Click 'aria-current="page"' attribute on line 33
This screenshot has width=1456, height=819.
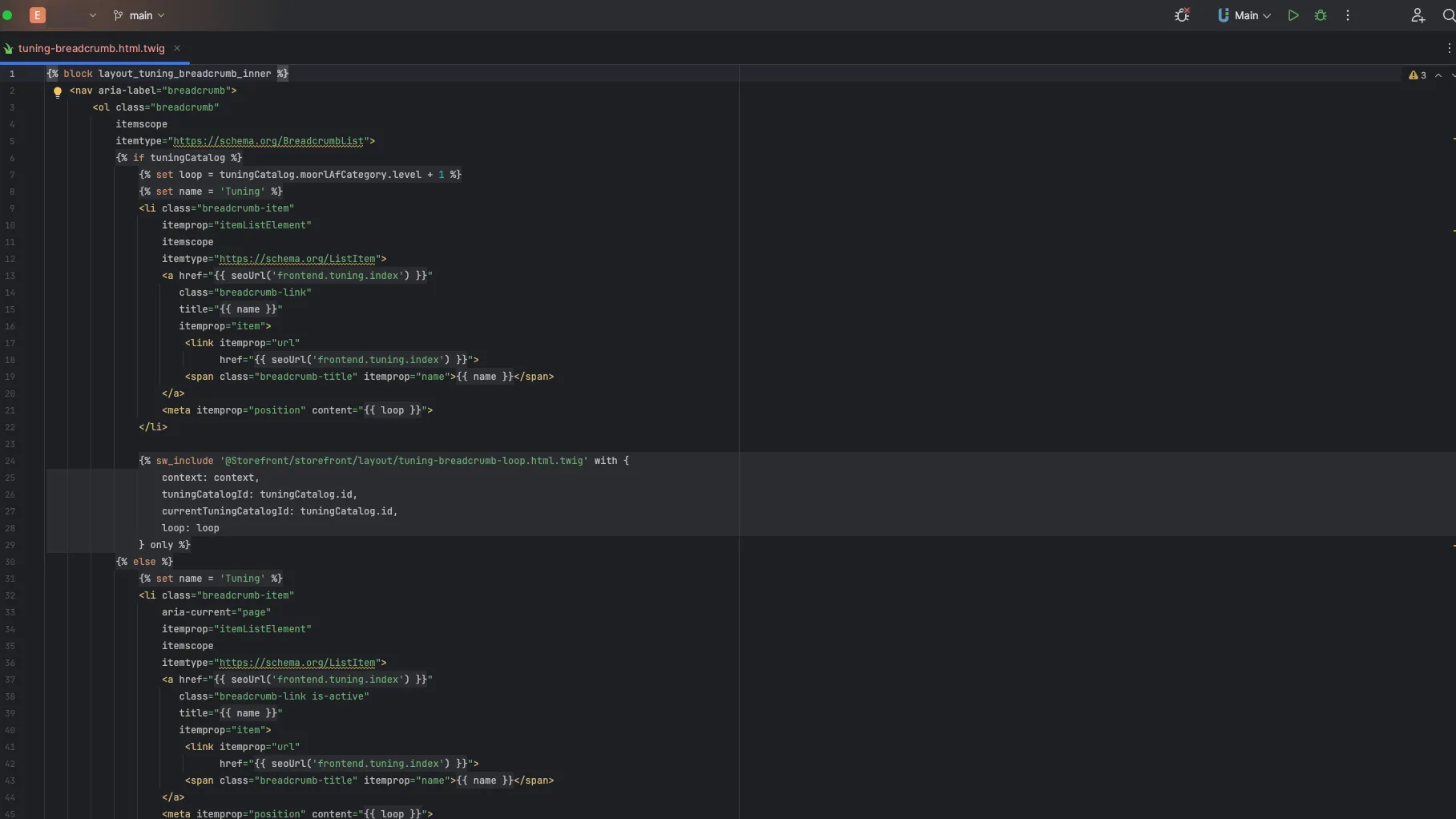coord(216,612)
